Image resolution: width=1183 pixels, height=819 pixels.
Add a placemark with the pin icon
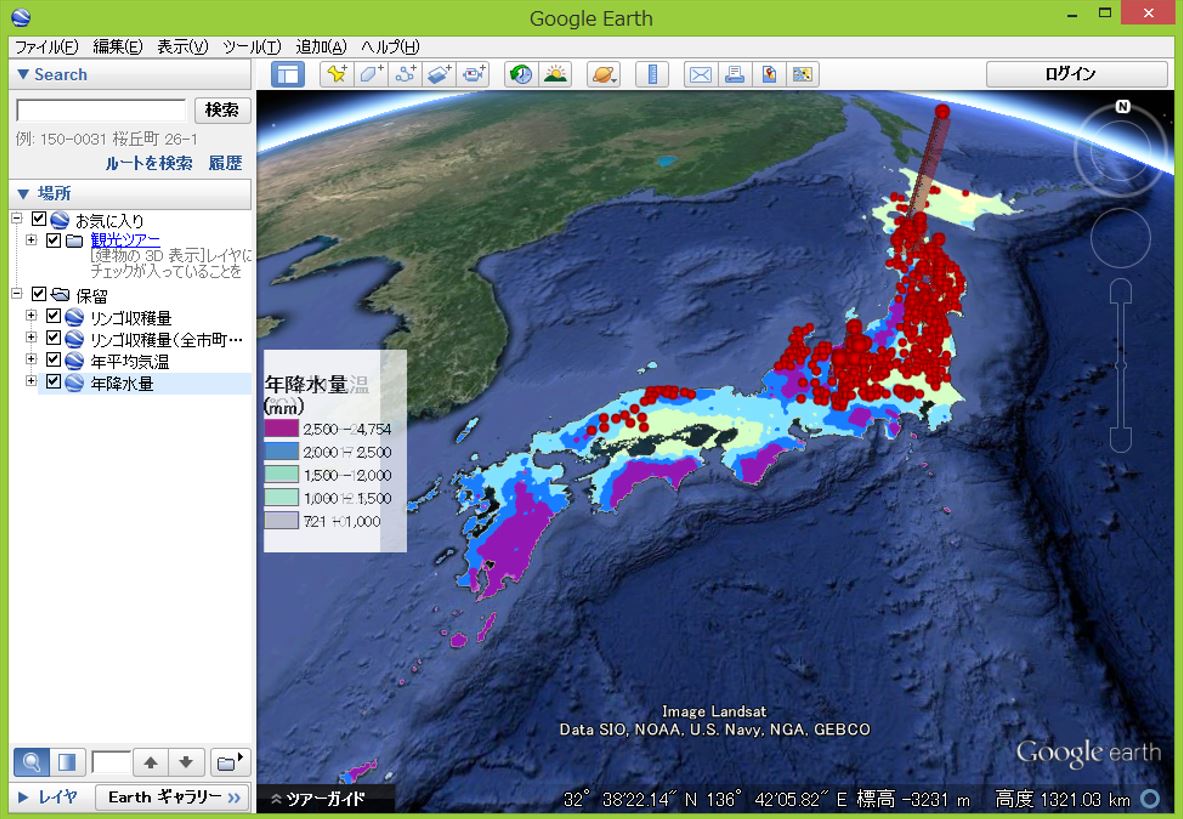(x=336, y=74)
